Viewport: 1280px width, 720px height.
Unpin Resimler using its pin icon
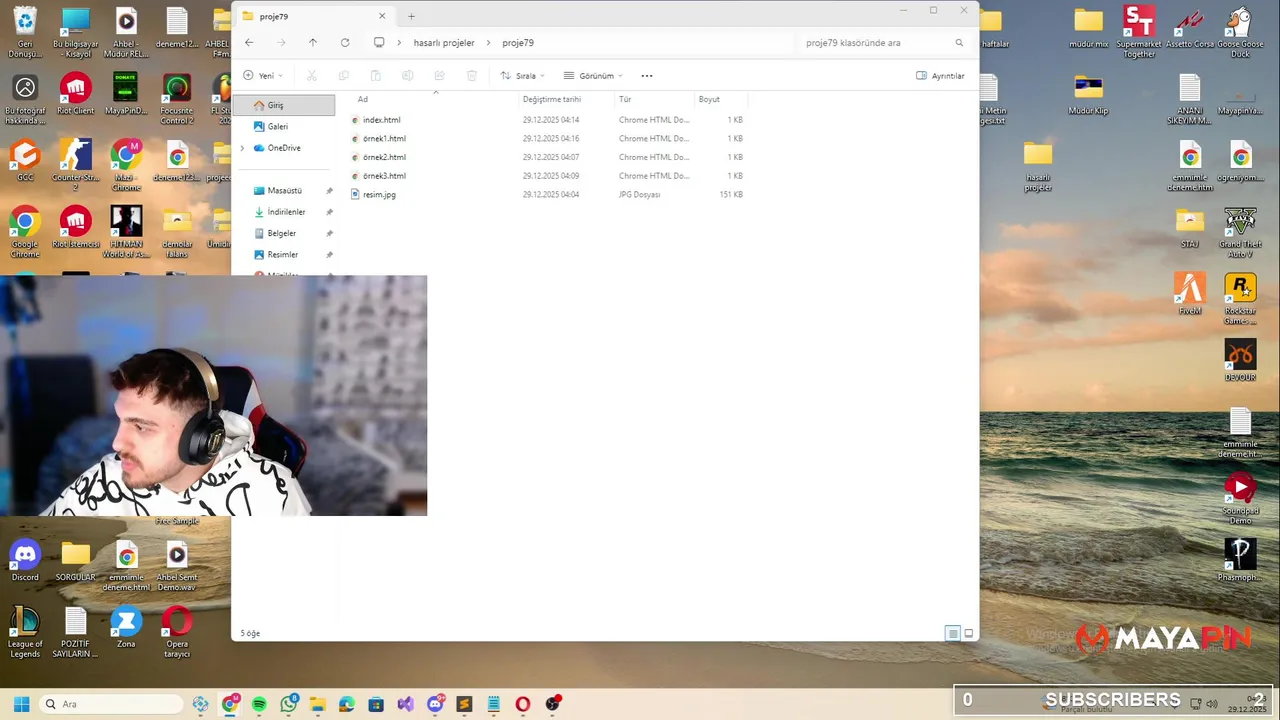329,255
